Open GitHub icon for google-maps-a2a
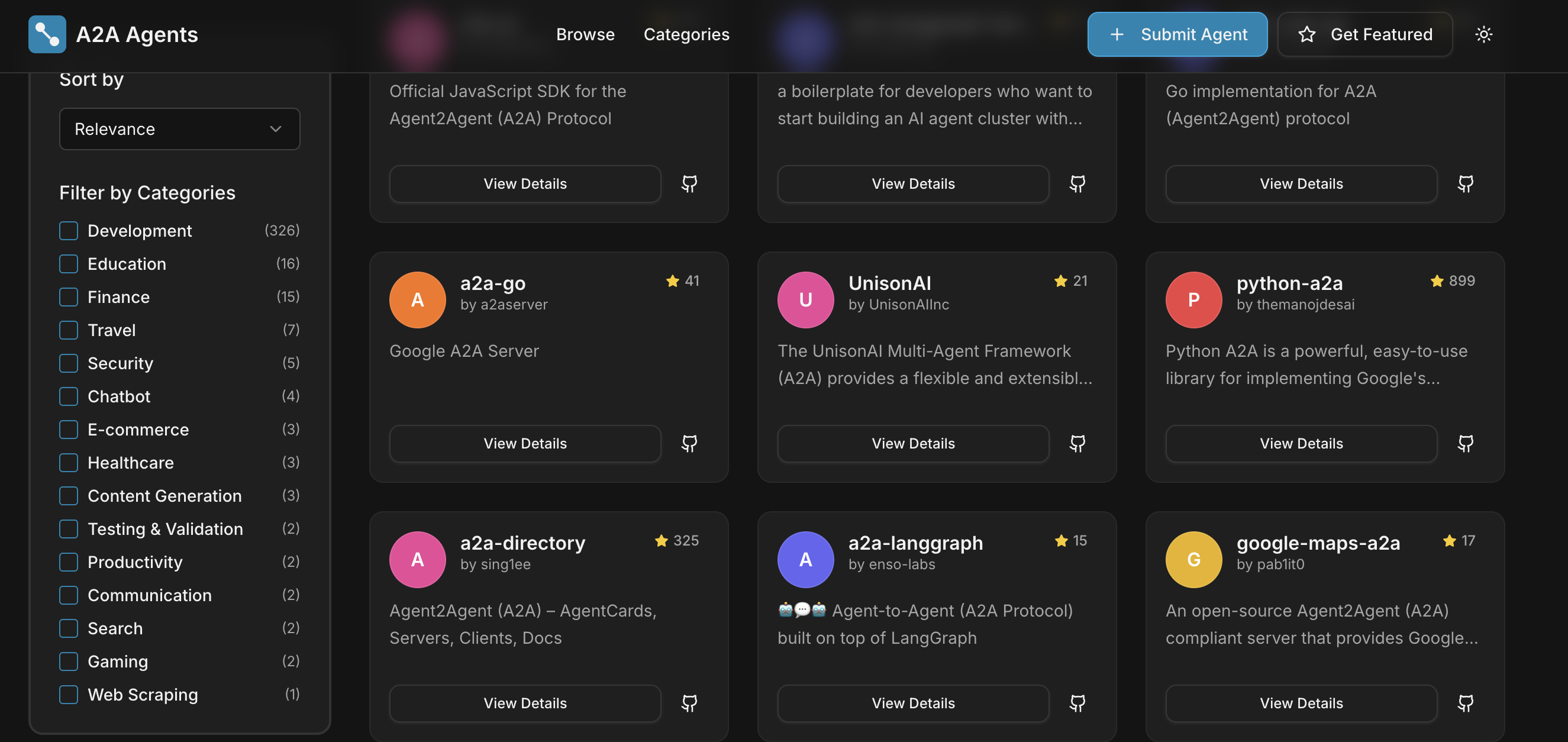The image size is (1568, 742). 1465,703
